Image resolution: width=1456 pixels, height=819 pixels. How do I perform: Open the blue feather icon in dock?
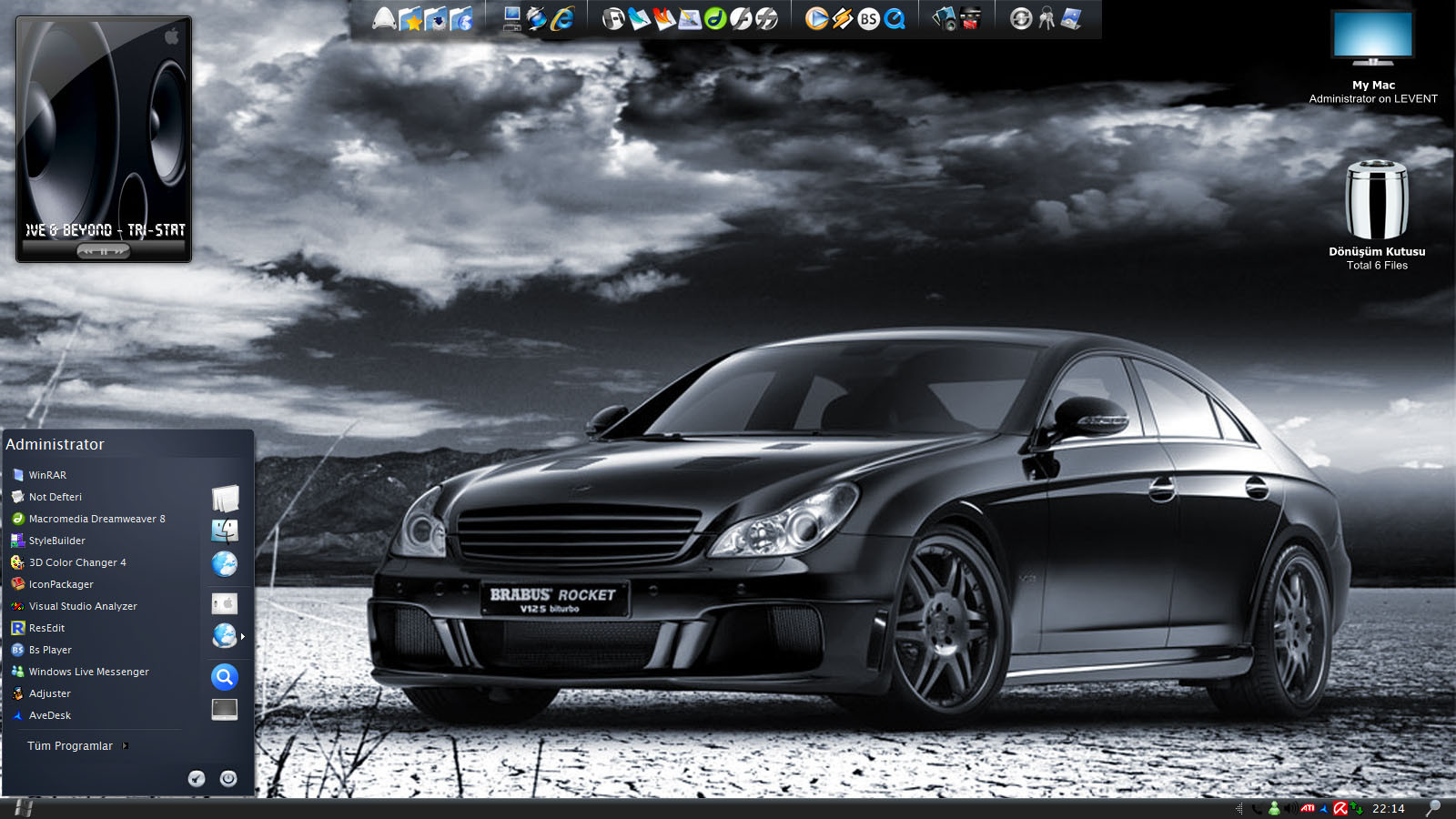click(639, 18)
